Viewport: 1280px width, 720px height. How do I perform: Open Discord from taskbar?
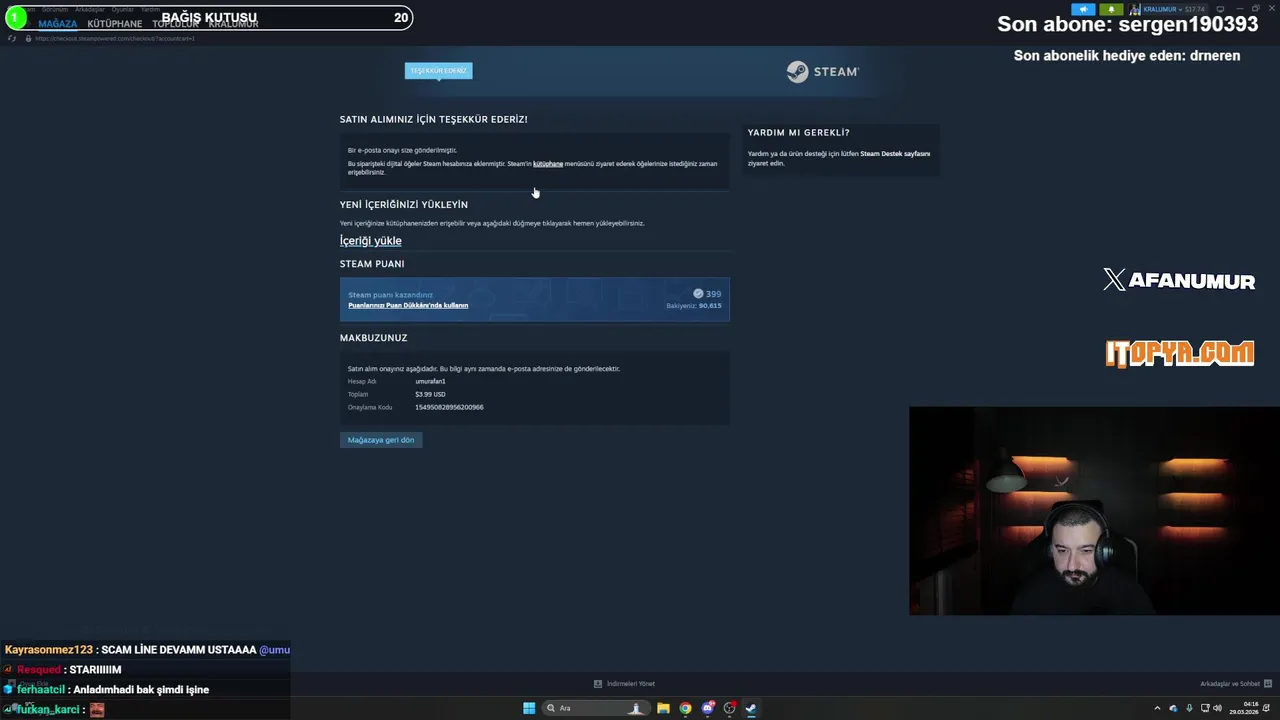click(x=708, y=708)
